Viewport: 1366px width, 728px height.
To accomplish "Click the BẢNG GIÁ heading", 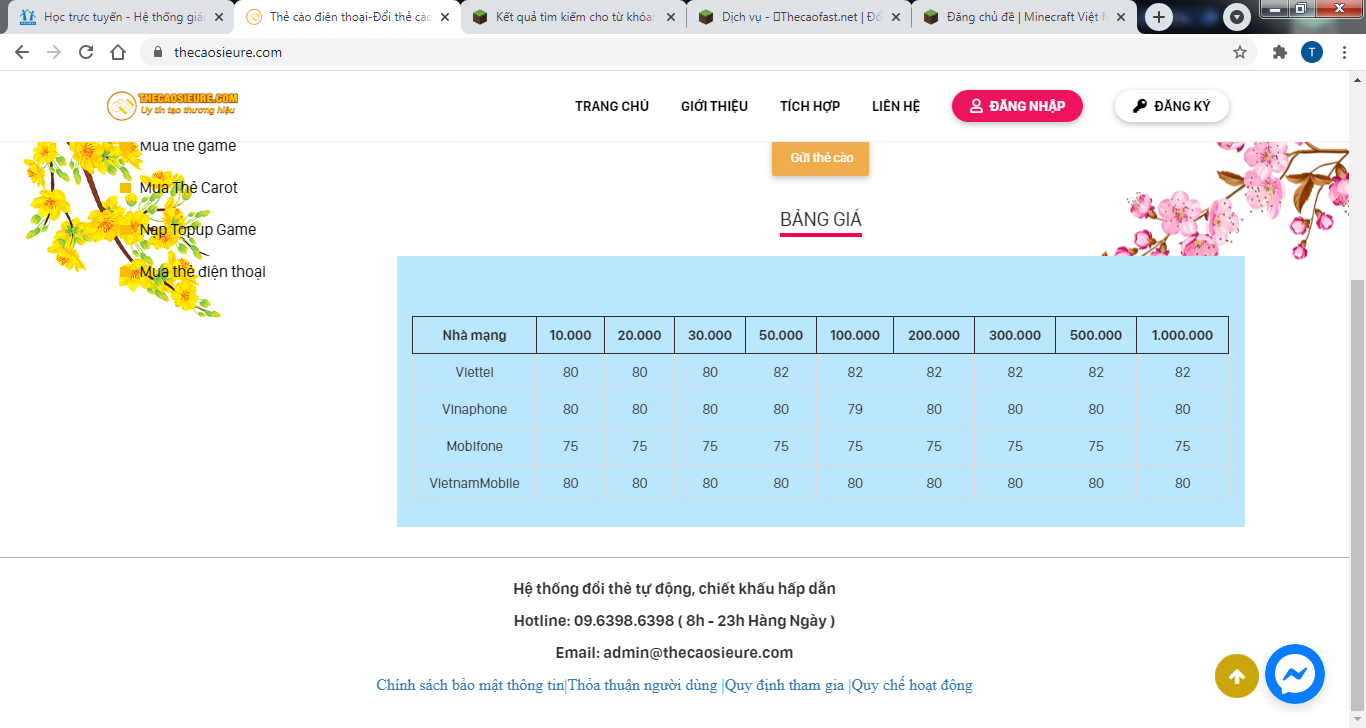I will [x=821, y=220].
